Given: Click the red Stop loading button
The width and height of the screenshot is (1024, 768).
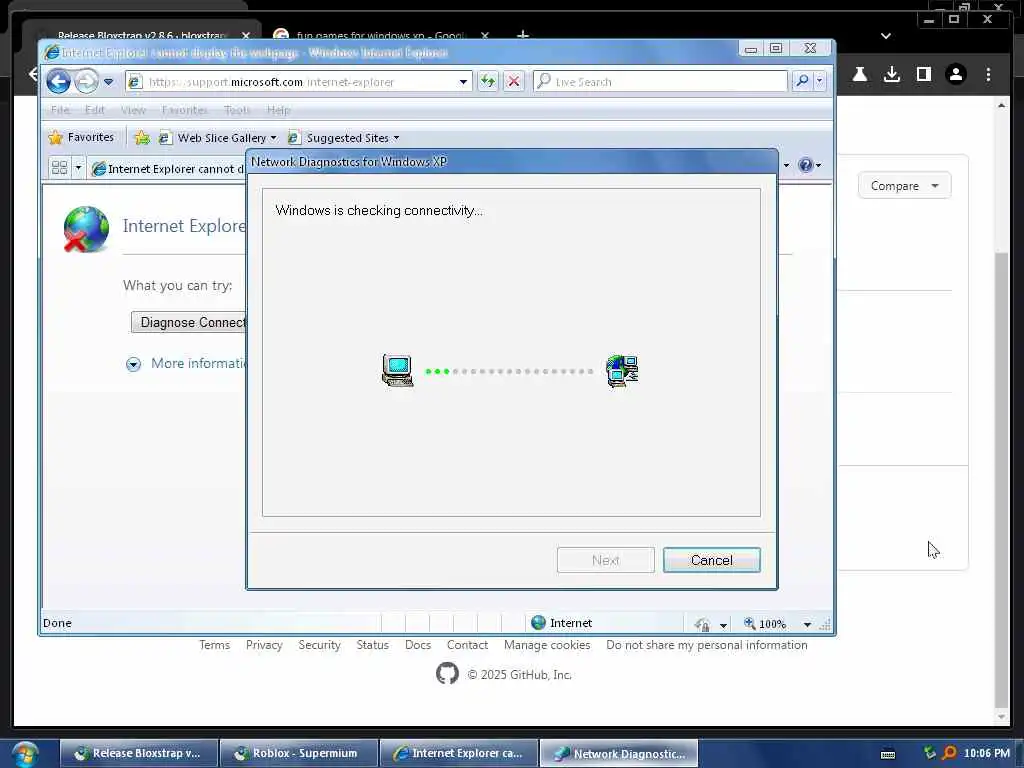Looking at the screenshot, I should tap(514, 82).
